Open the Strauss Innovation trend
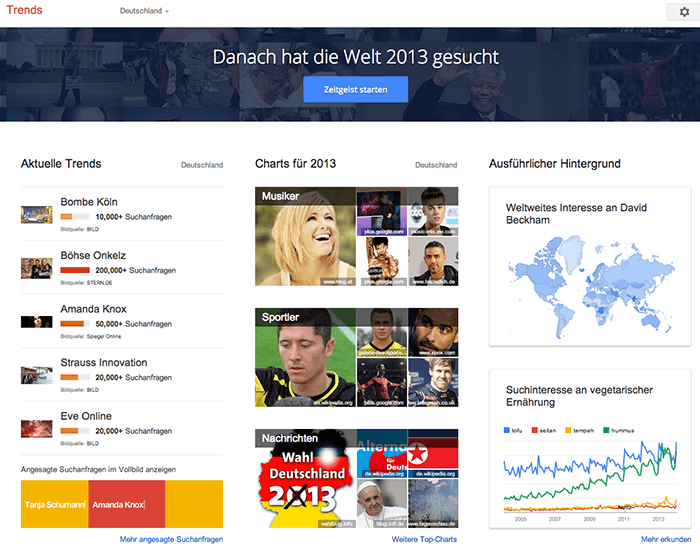The width and height of the screenshot is (700, 546). point(104,363)
